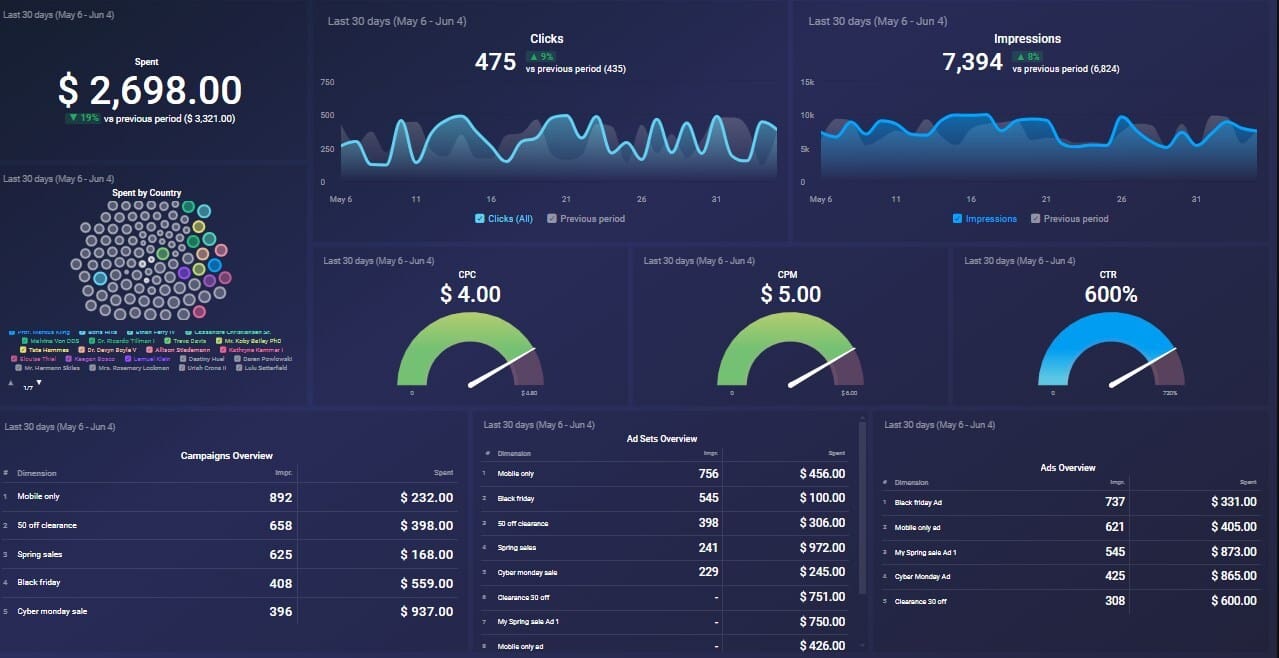Viewport: 1279px width, 658px height.
Task: Toggle the Elouise Thiel legend checkbox
Action: [x=14, y=359]
